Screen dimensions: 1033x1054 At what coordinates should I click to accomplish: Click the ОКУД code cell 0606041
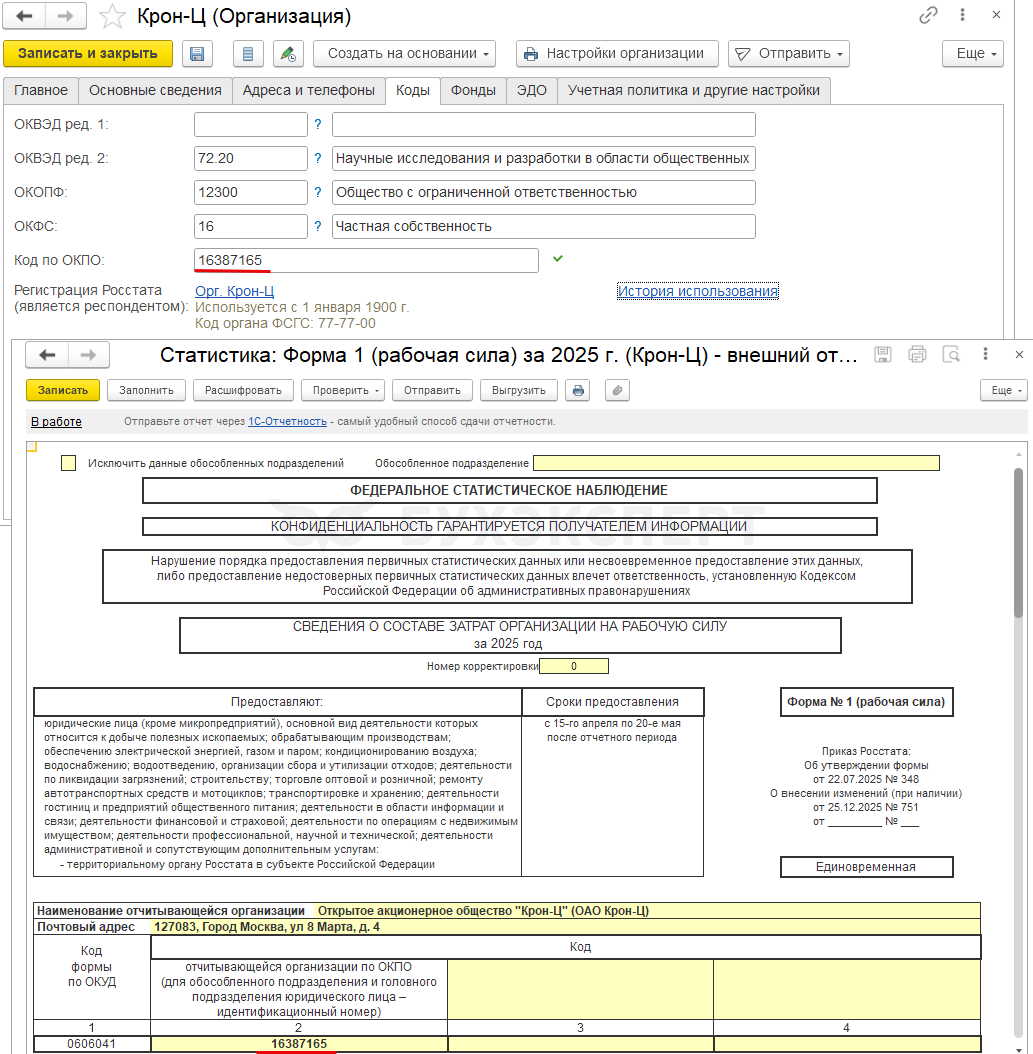pos(91,1044)
